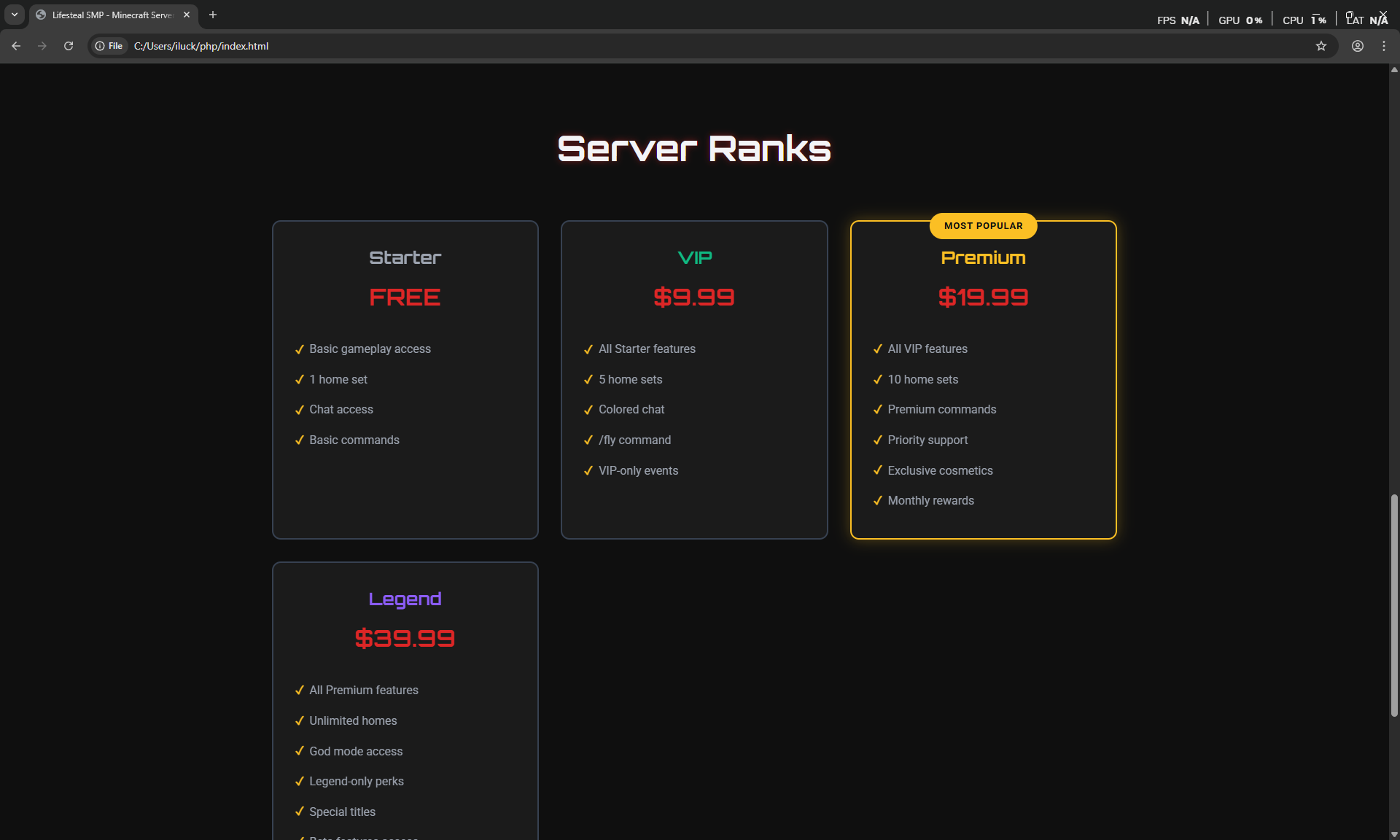Screen dimensions: 1400x840
Task: Bookmark this page with star icon
Action: 1321,46
